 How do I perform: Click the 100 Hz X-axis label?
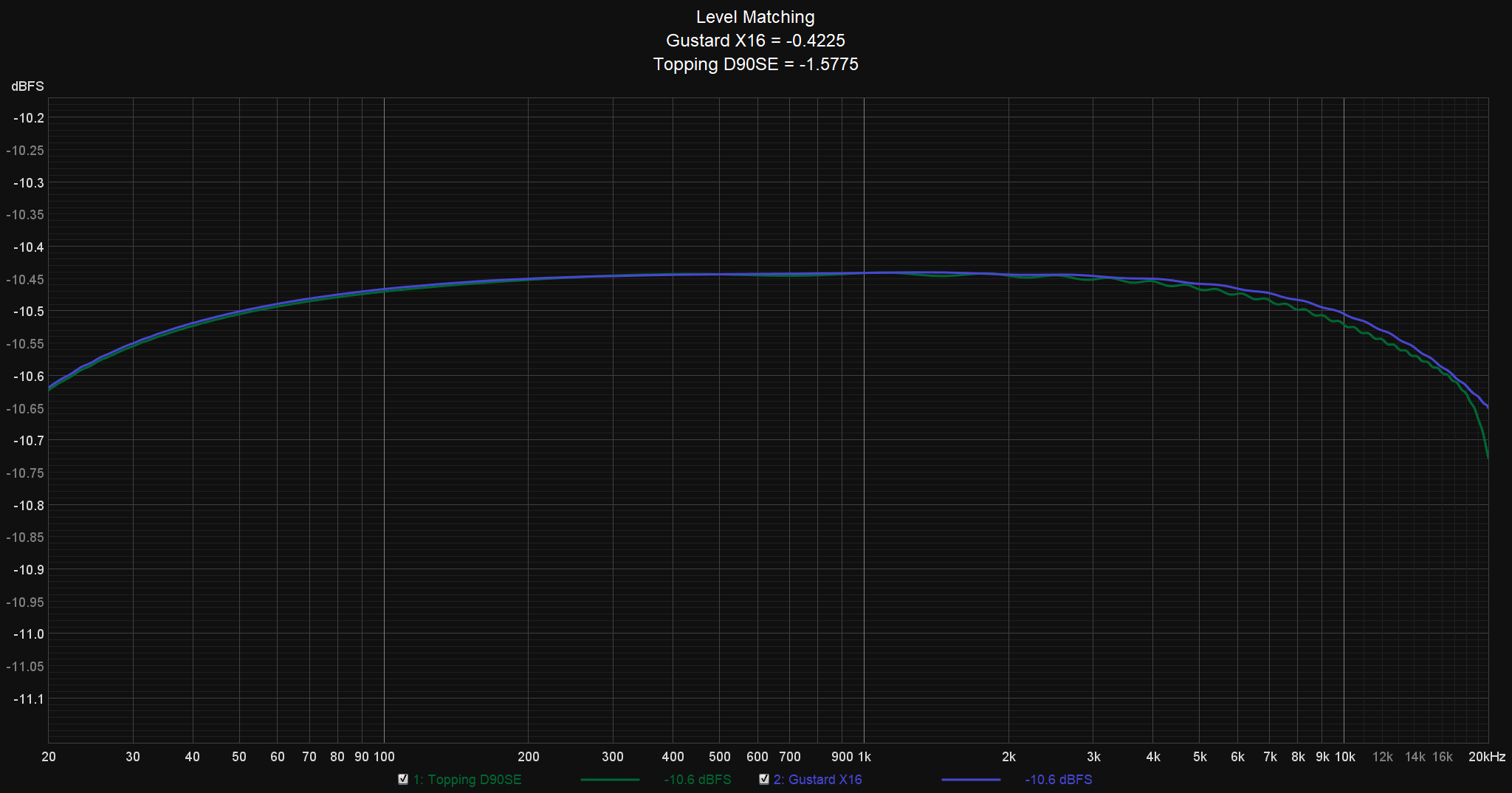(385, 757)
